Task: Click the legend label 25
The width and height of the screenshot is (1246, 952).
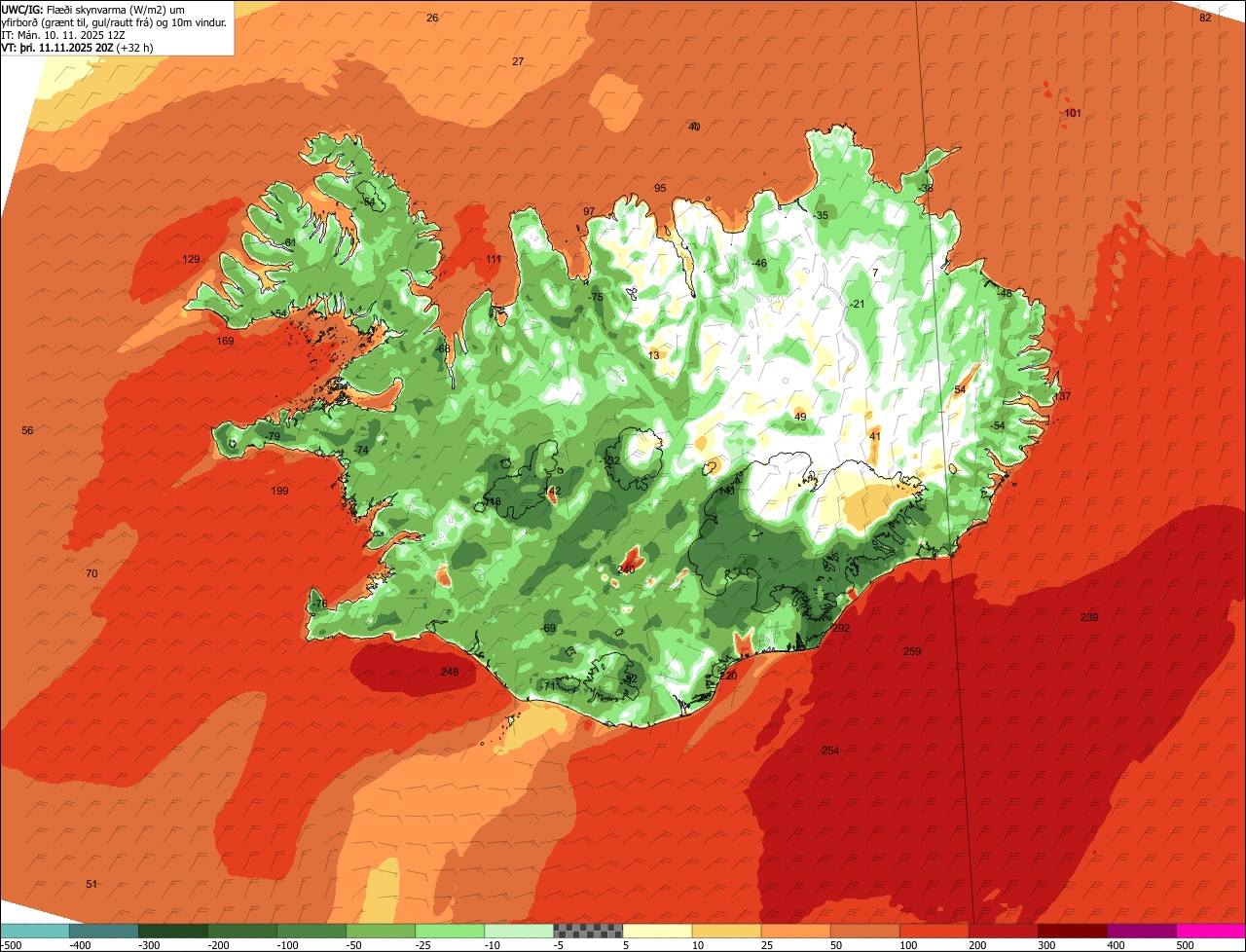Action: coord(769,945)
